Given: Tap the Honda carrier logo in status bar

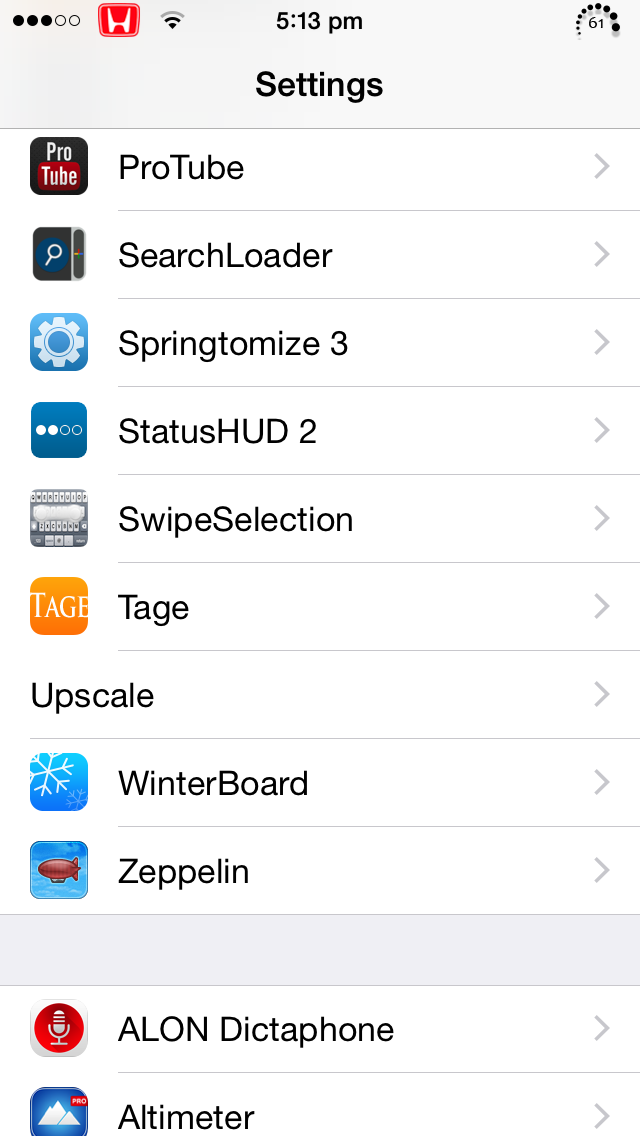Looking at the screenshot, I should pos(119,21).
